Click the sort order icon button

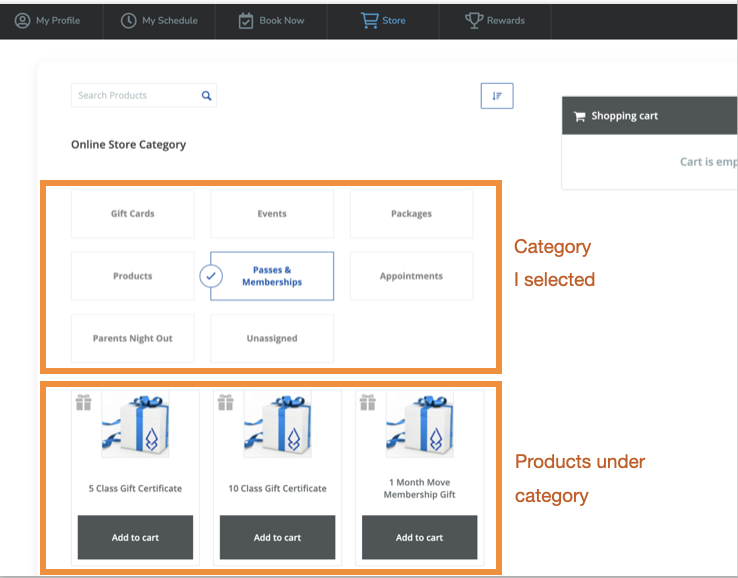coord(497,96)
